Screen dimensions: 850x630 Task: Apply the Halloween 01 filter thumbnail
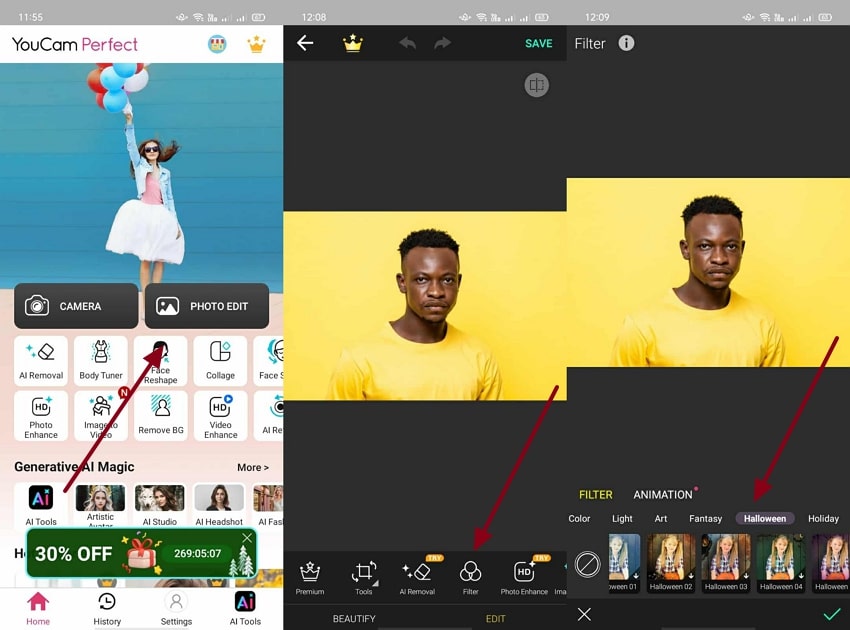[624, 563]
